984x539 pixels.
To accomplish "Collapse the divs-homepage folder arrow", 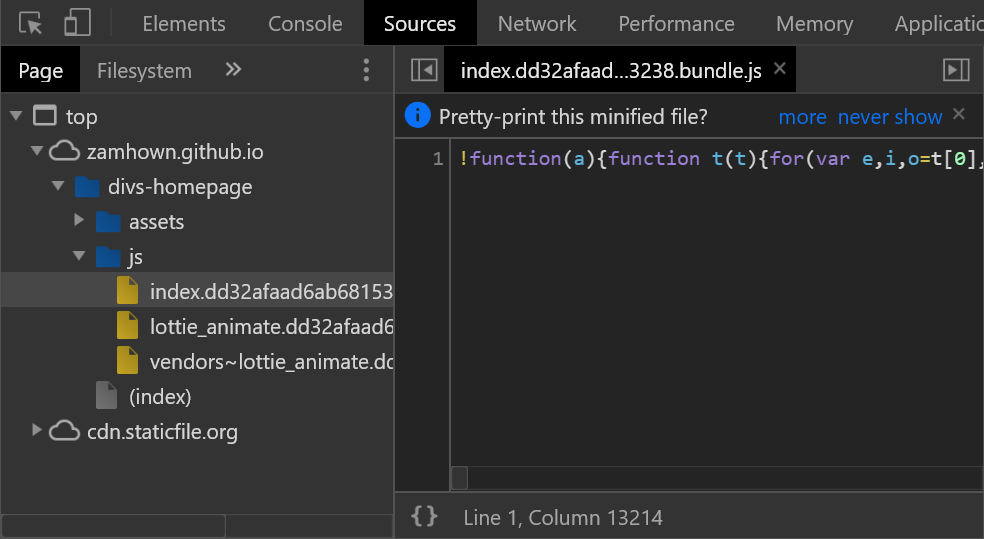I will tap(58, 186).
